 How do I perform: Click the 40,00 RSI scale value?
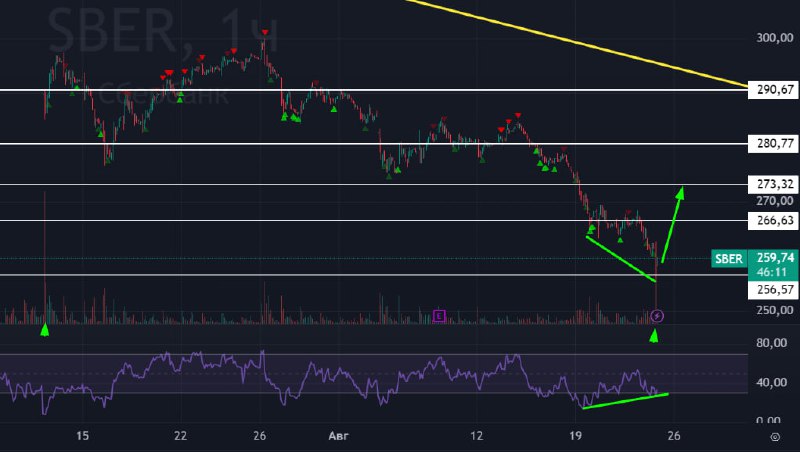[771, 382]
